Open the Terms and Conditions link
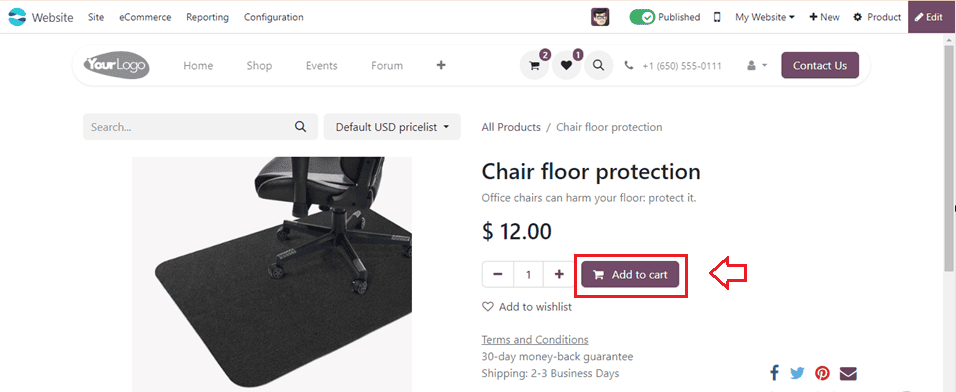 tap(535, 340)
